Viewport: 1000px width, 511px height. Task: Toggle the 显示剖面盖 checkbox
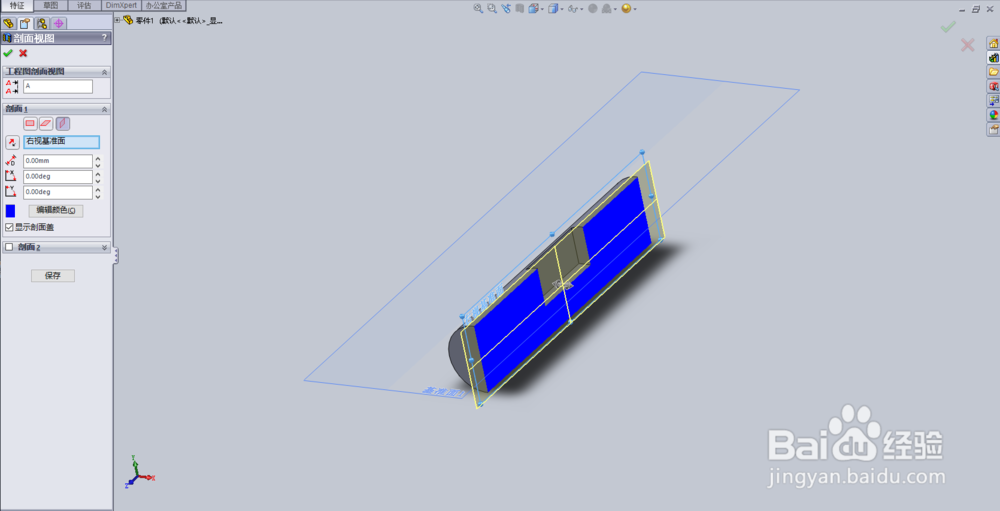click(x=9, y=227)
